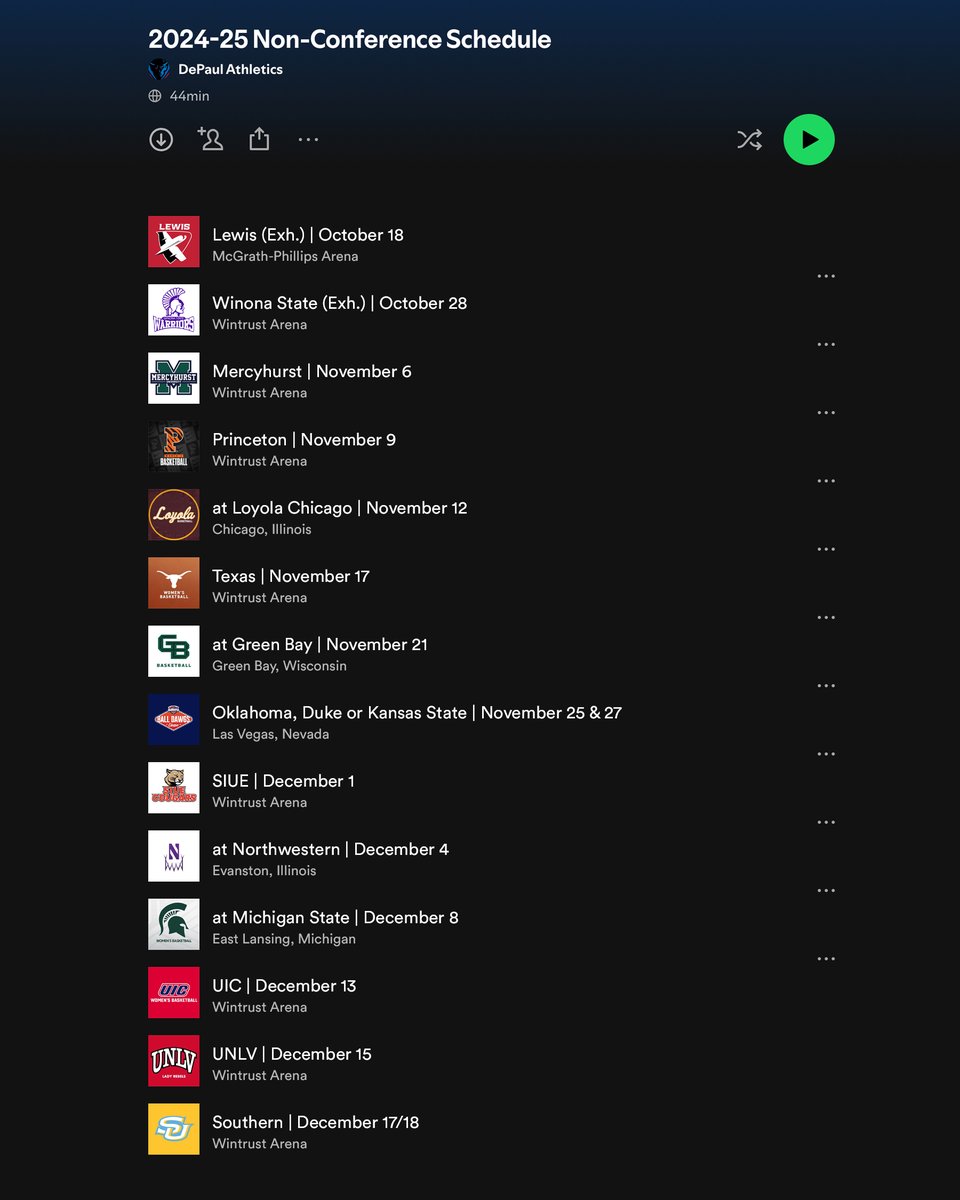This screenshot has height=1200, width=960.
Task: Click Evanston, Illinois subtitle
Action: [264, 870]
